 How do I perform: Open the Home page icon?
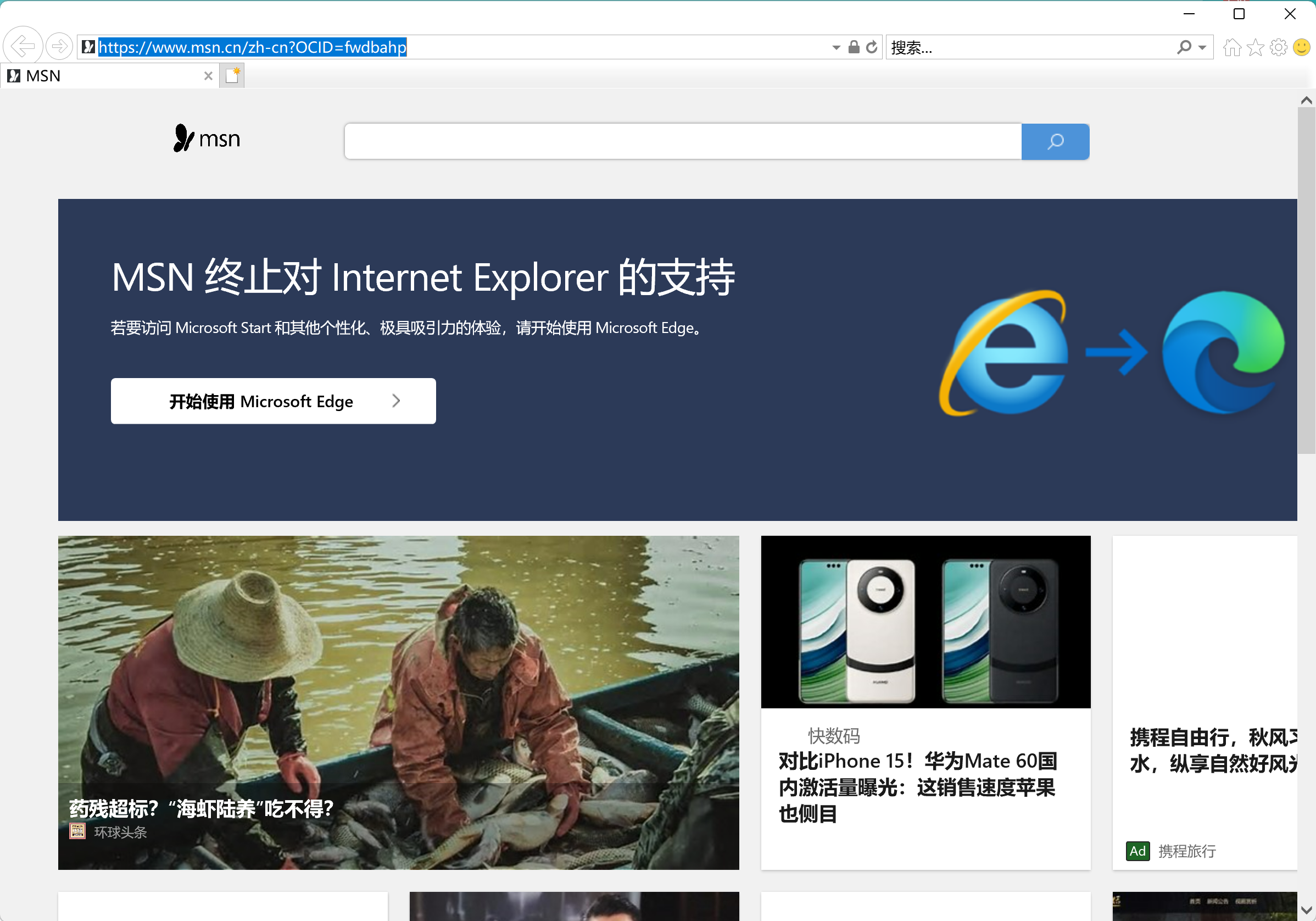(1231, 47)
